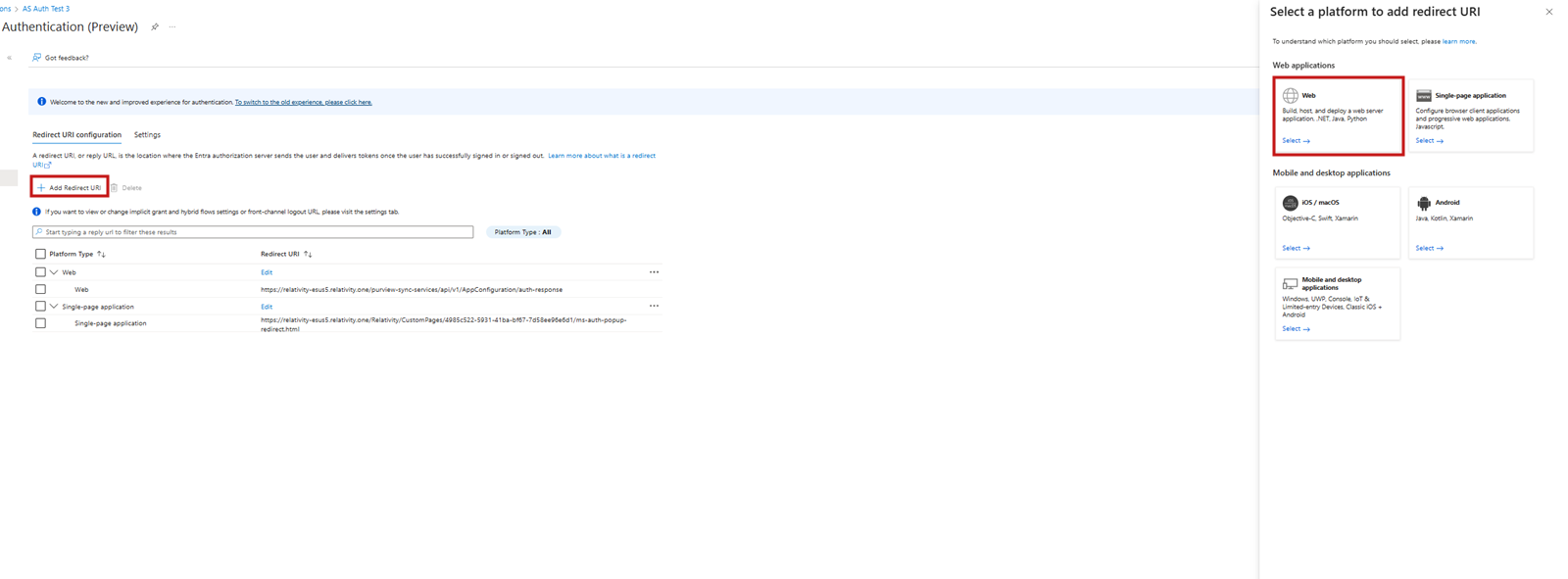The image size is (1568, 579).
Task: Open more options for Single-page application row
Action: tap(654, 307)
